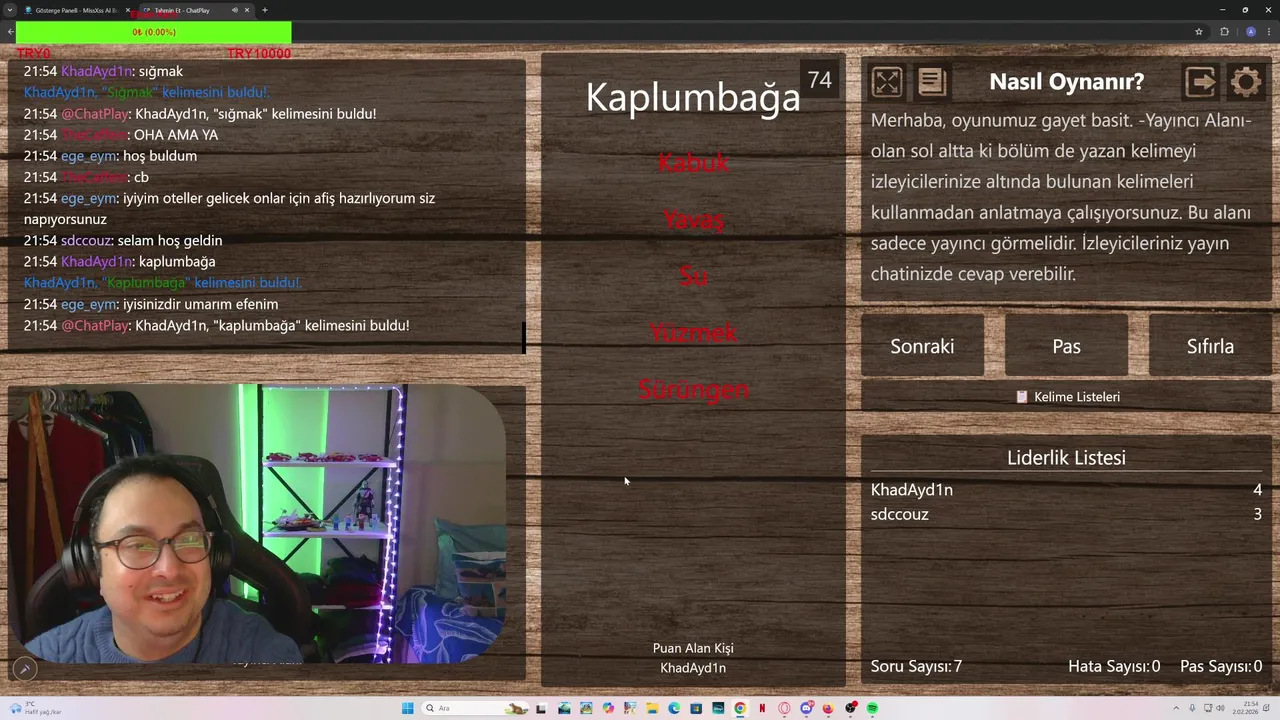Click the forbidden word Yavaş

click(x=693, y=220)
